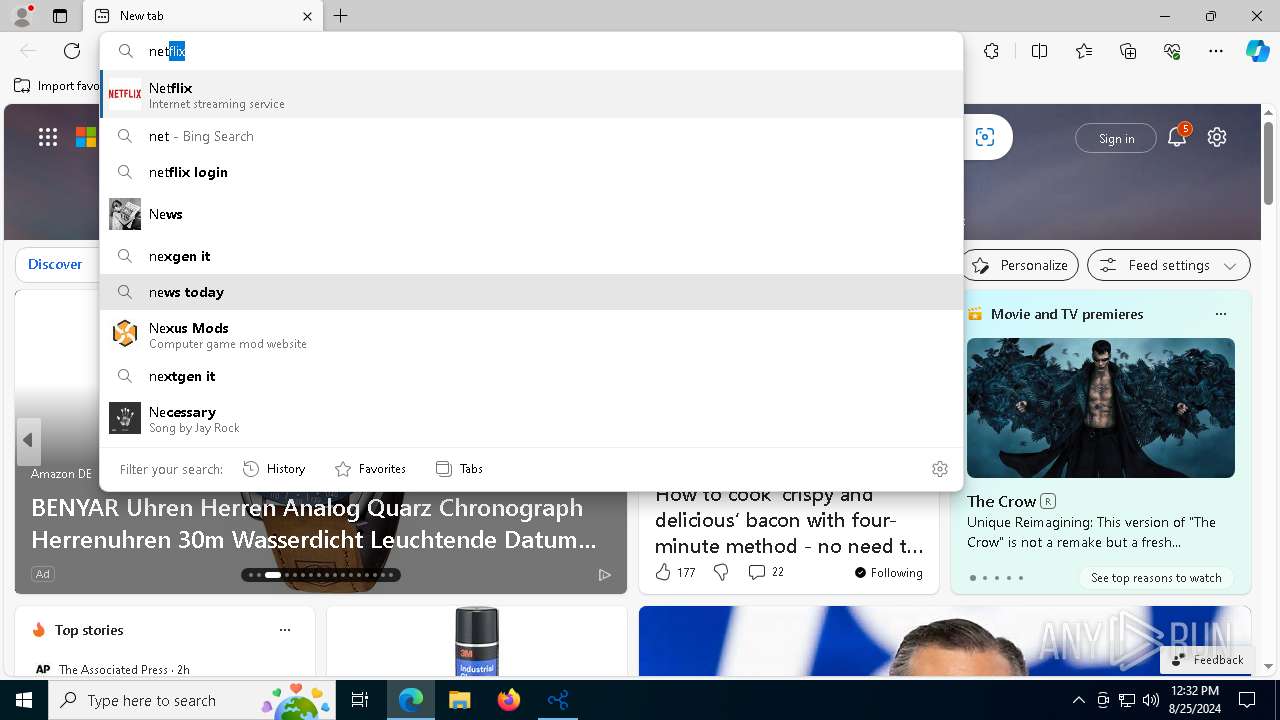Open File Explorer from the taskbar

point(459,700)
